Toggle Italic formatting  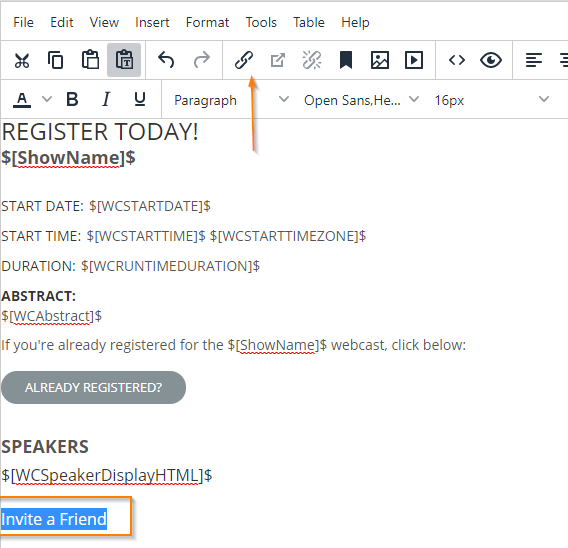106,99
